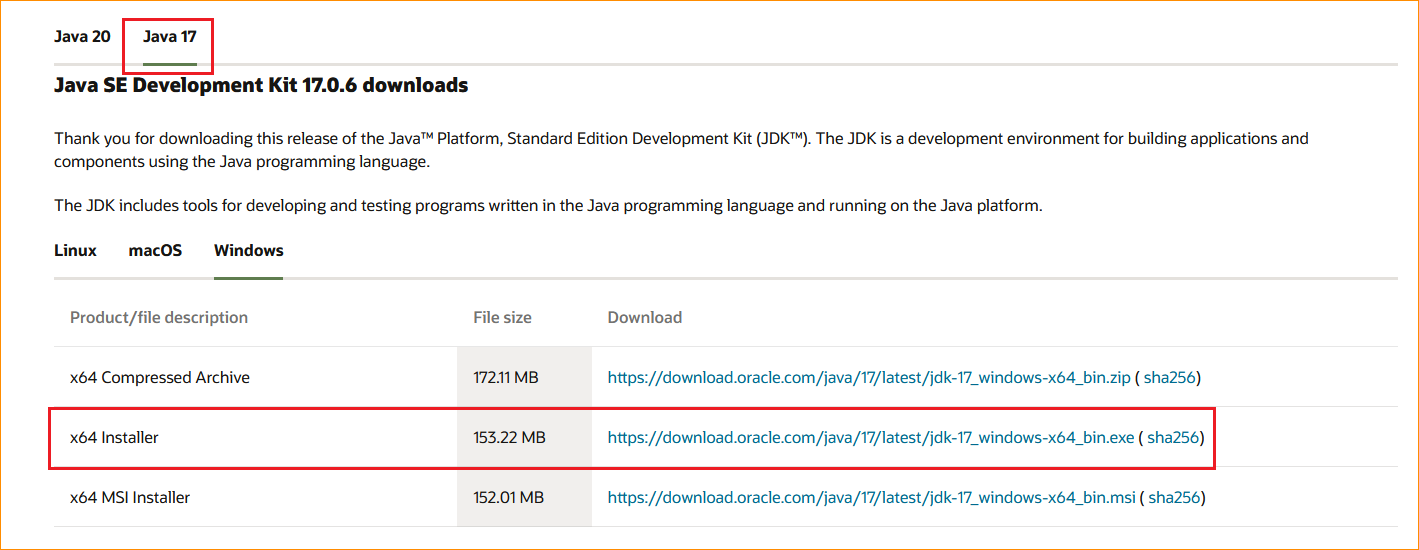Open the macOS downloads tab
The image size is (1419, 550).
click(x=155, y=250)
